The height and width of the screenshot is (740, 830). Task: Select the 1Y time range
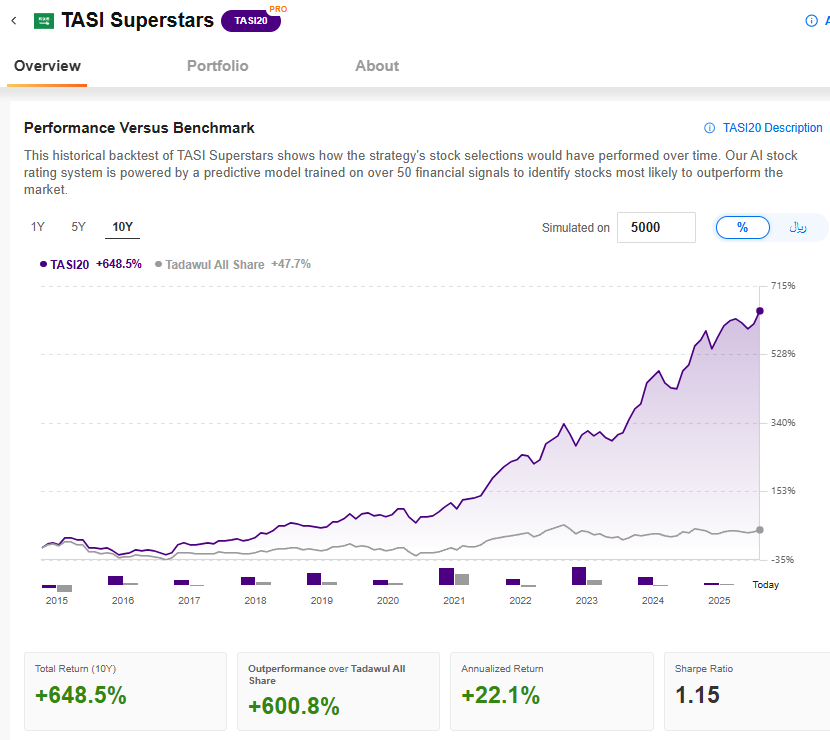coord(38,227)
